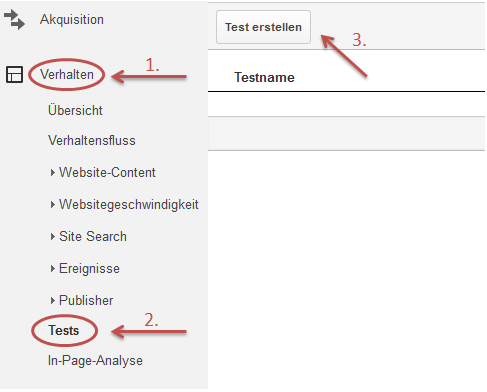Select the Website-Content menu label
This screenshot has width=487, height=392.
(x=107, y=173)
